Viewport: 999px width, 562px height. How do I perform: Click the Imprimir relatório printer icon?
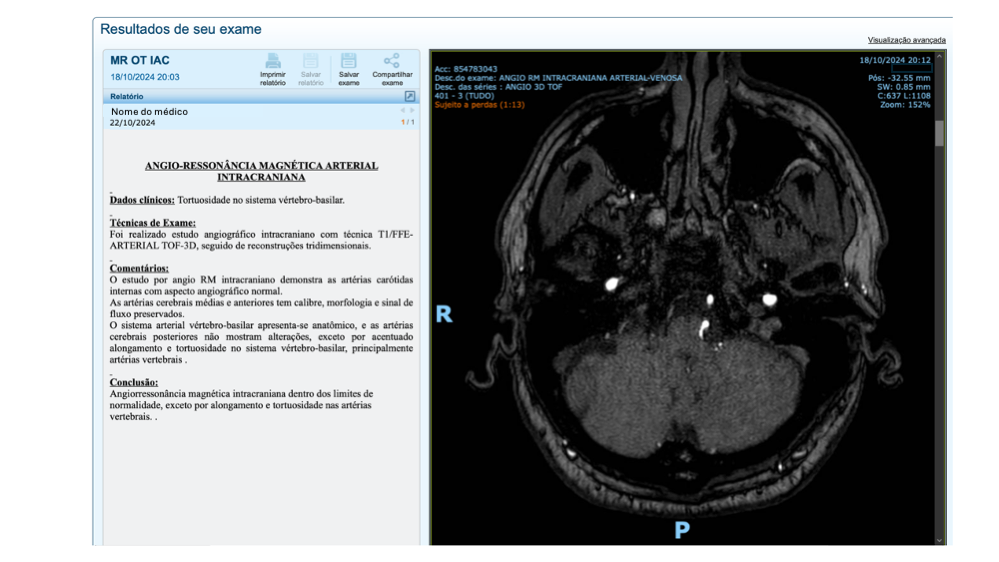pos(272,62)
